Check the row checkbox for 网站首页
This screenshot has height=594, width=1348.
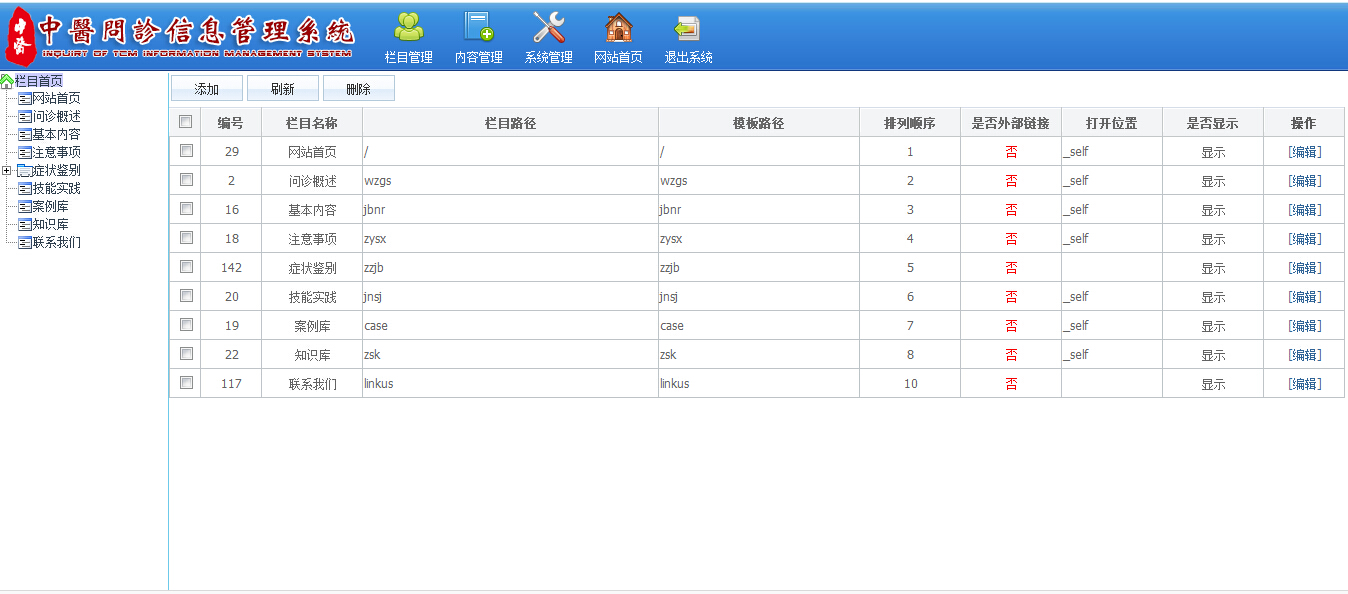coord(185,151)
